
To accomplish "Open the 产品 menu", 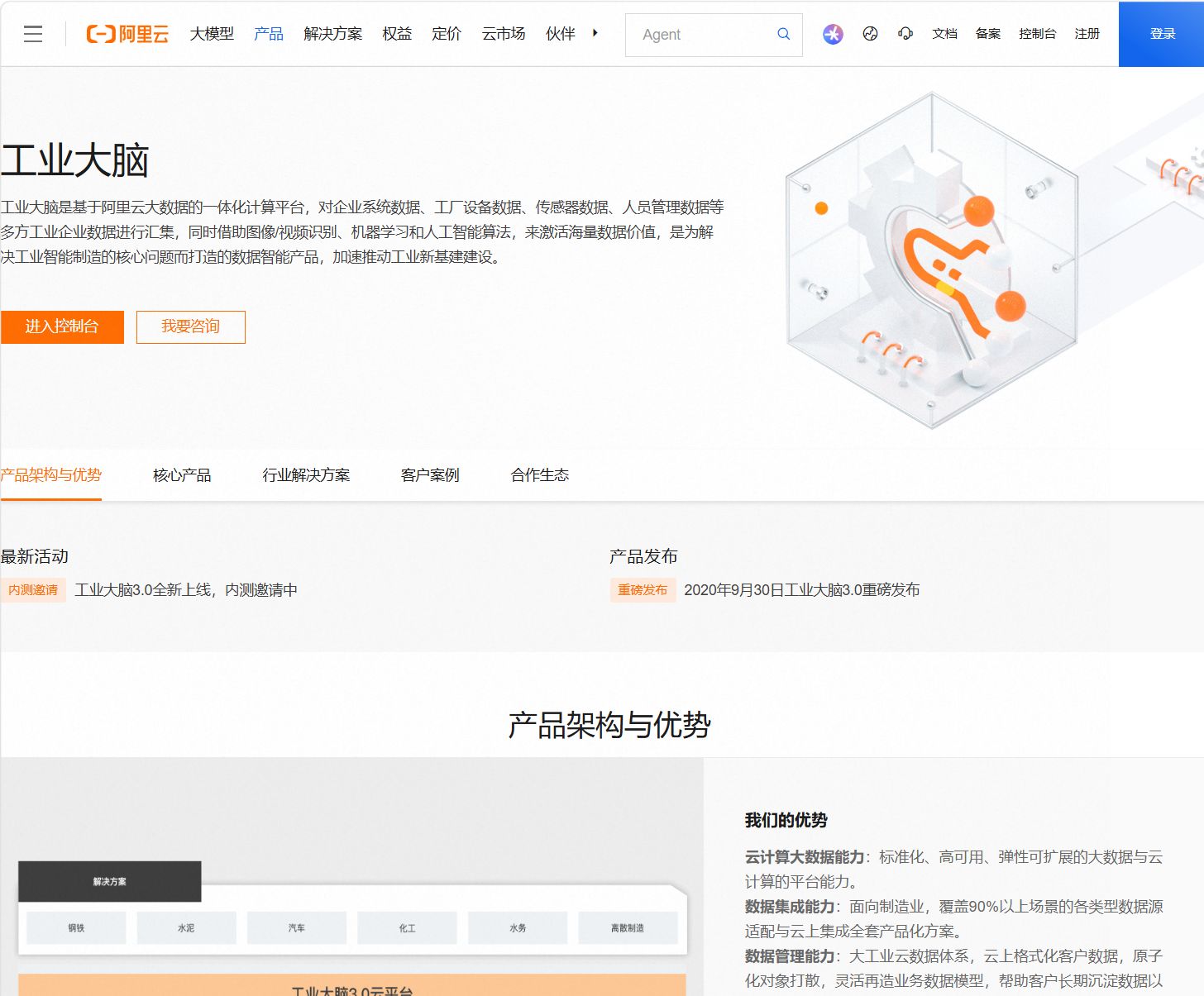I will point(269,34).
